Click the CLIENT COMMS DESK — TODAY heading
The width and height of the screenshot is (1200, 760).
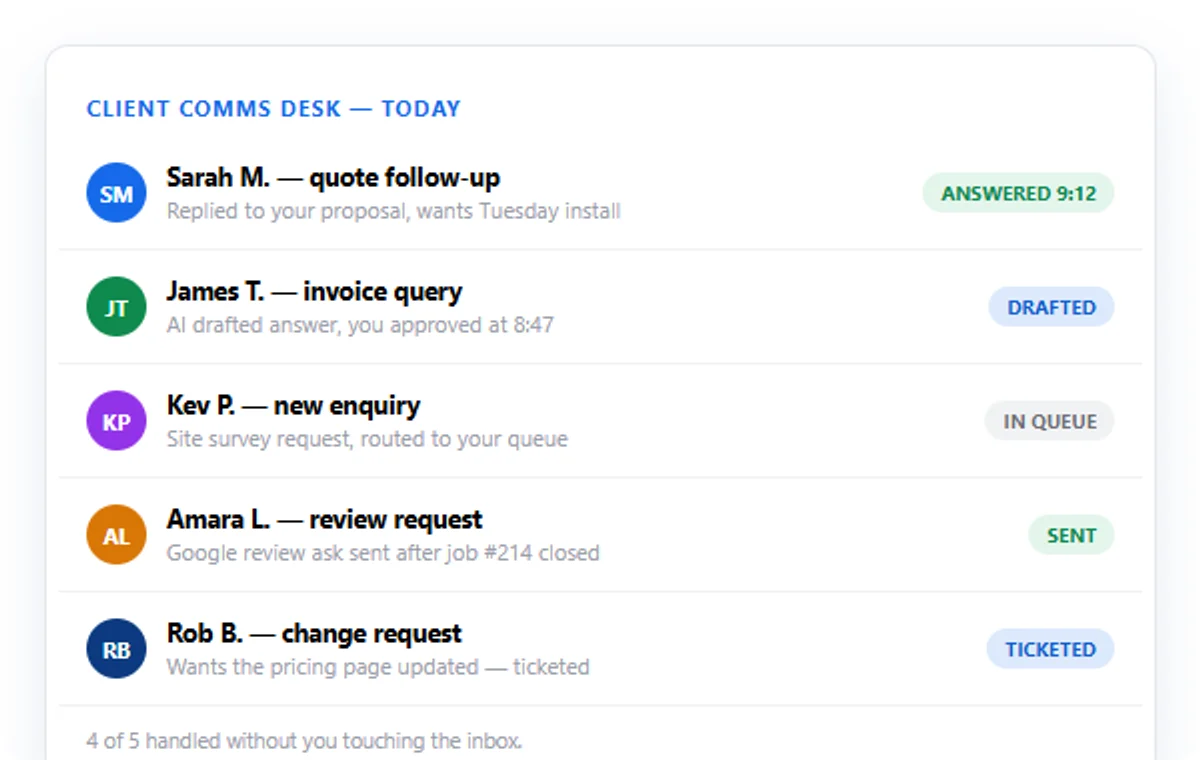click(x=273, y=108)
